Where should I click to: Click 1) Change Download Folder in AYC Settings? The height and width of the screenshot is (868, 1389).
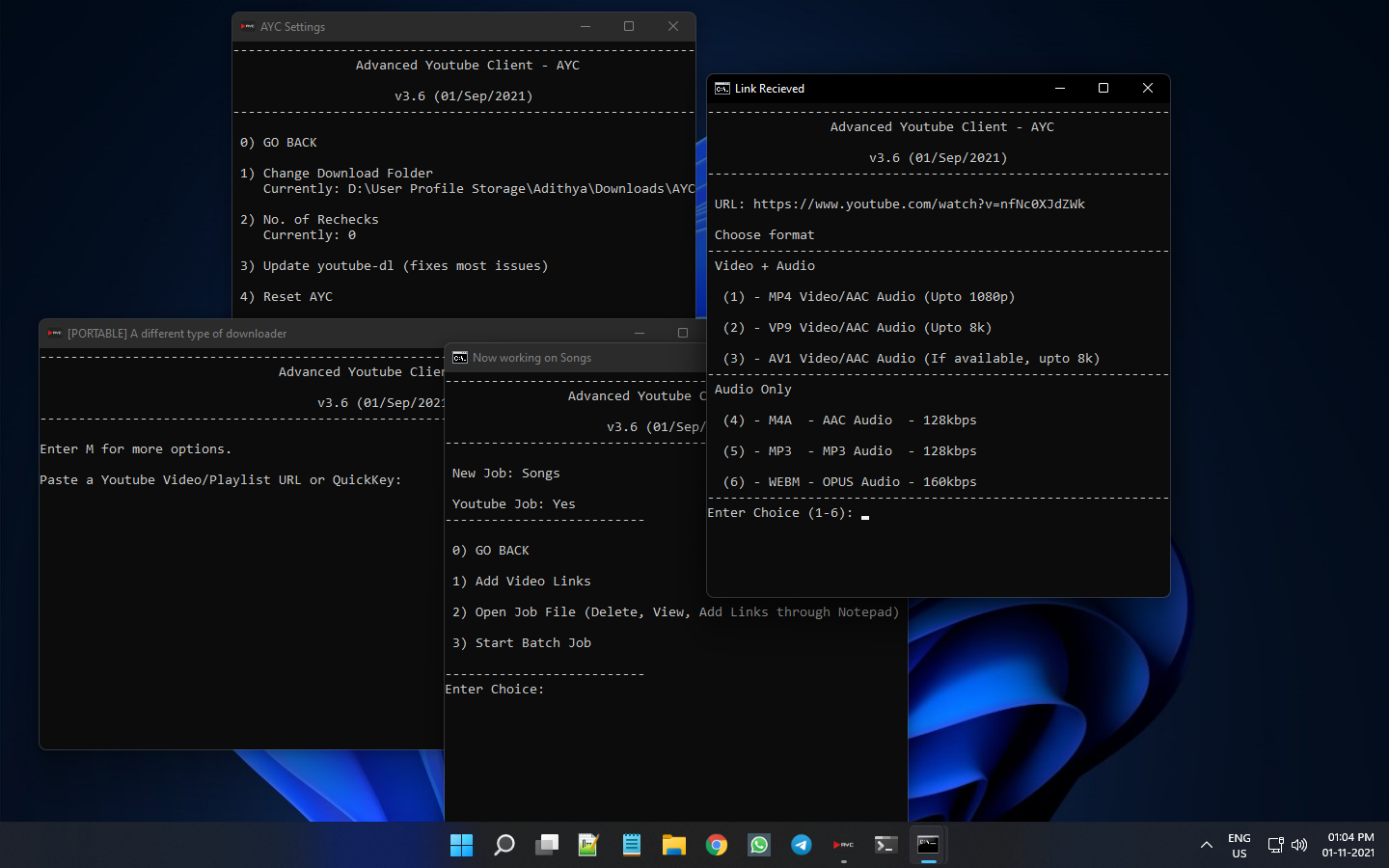pos(337,174)
